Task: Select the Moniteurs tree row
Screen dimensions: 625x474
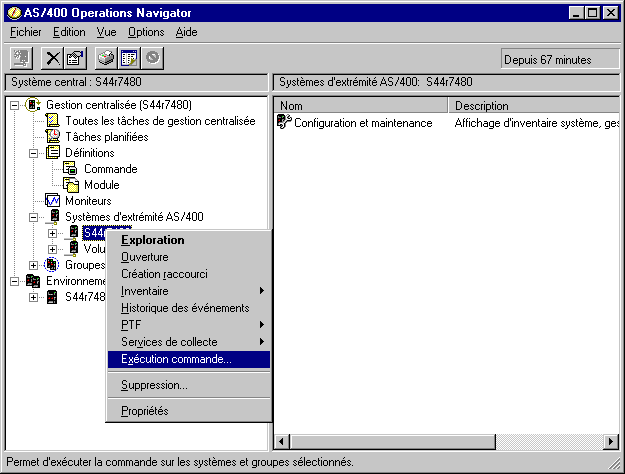Action: tap(88, 201)
